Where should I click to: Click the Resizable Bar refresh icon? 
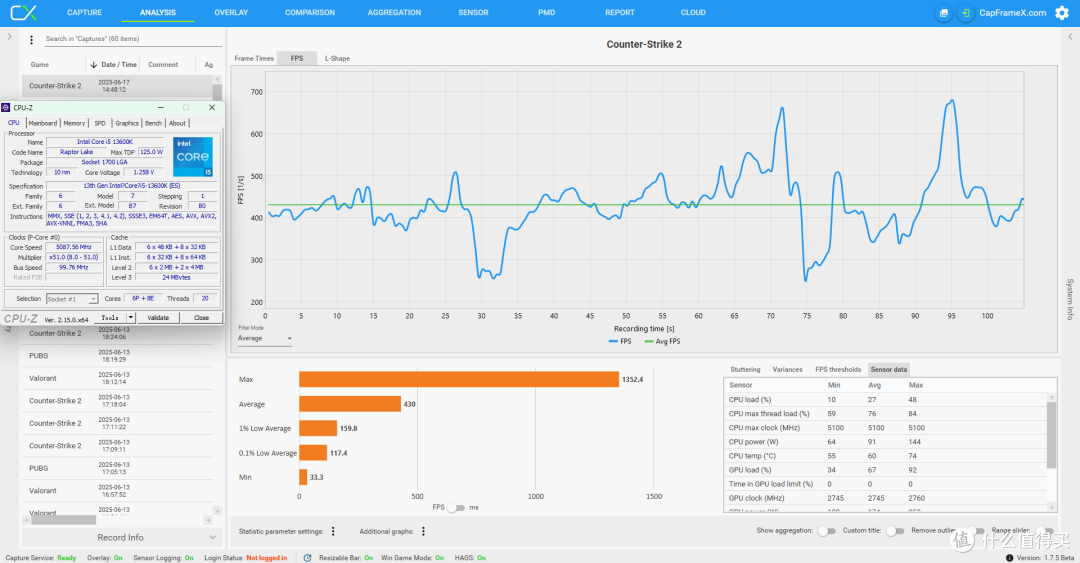307,557
